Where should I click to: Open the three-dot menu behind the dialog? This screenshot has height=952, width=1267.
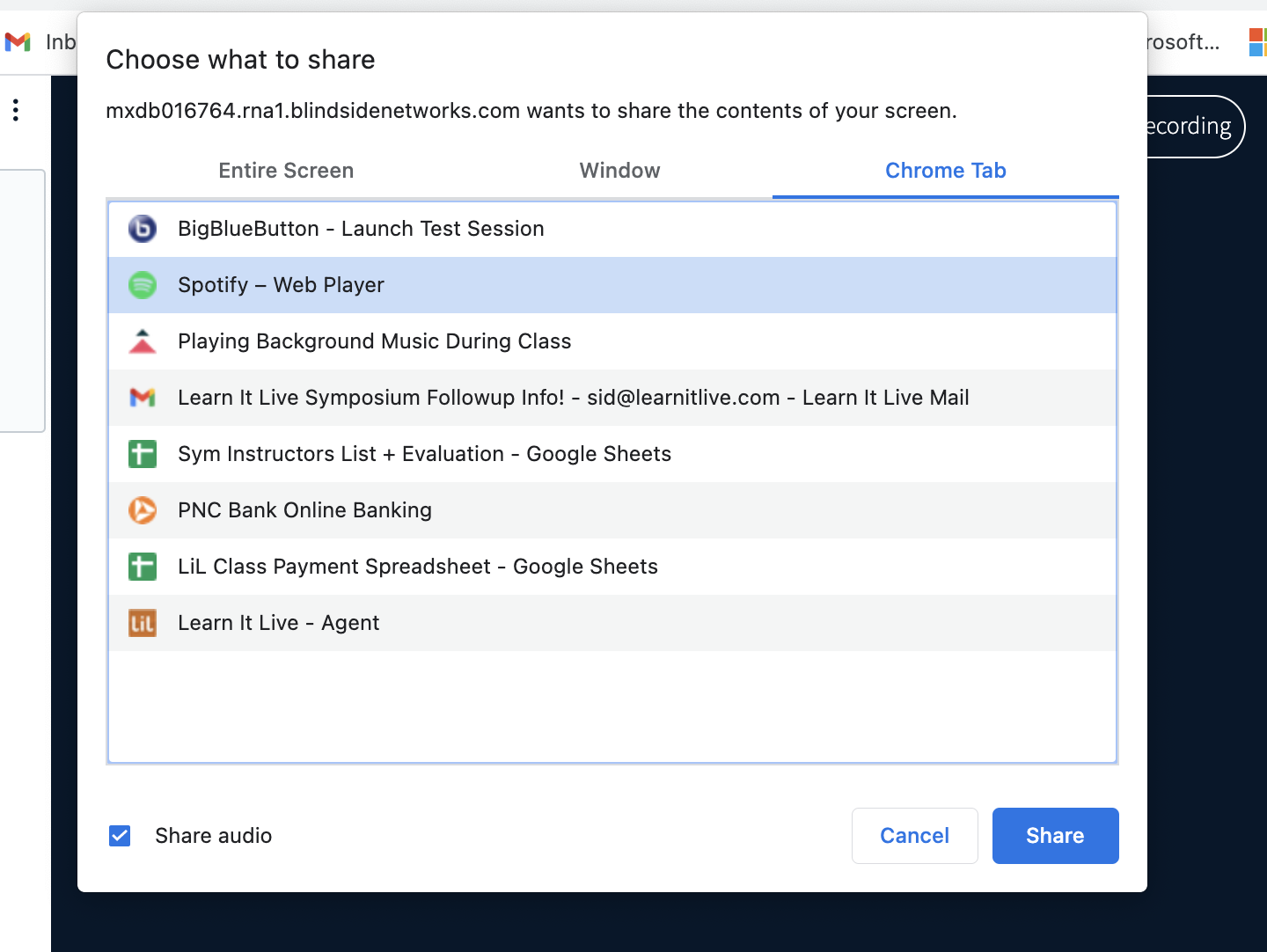tap(16, 110)
